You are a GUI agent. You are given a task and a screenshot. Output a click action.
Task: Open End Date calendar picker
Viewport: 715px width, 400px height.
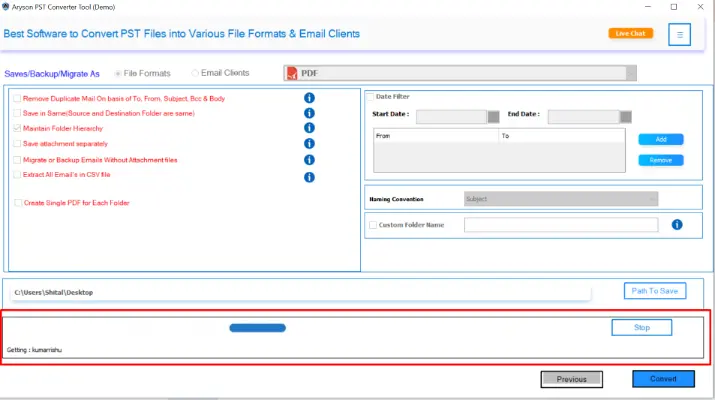[x=626, y=117]
